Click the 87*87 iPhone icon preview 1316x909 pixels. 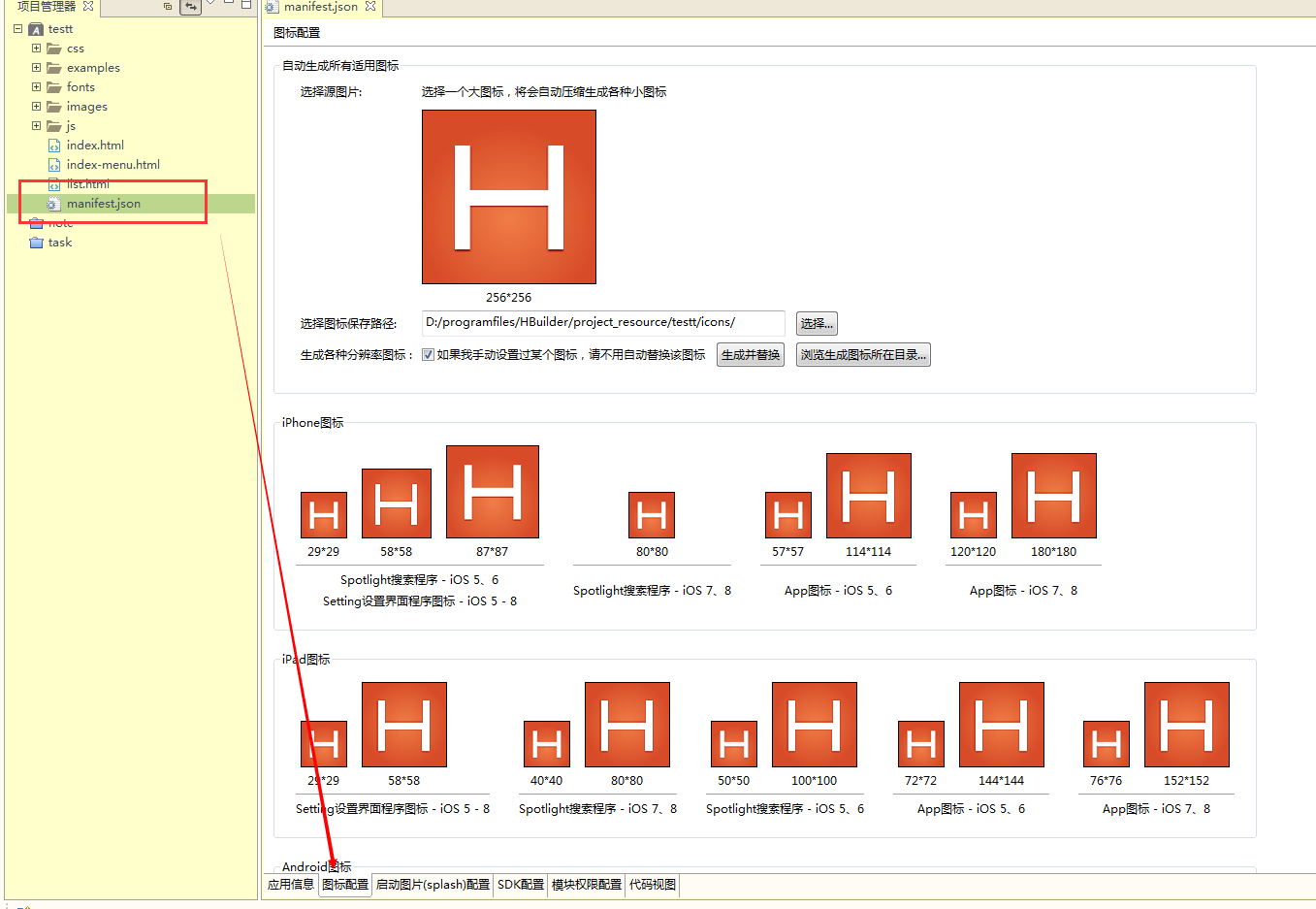(x=492, y=492)
